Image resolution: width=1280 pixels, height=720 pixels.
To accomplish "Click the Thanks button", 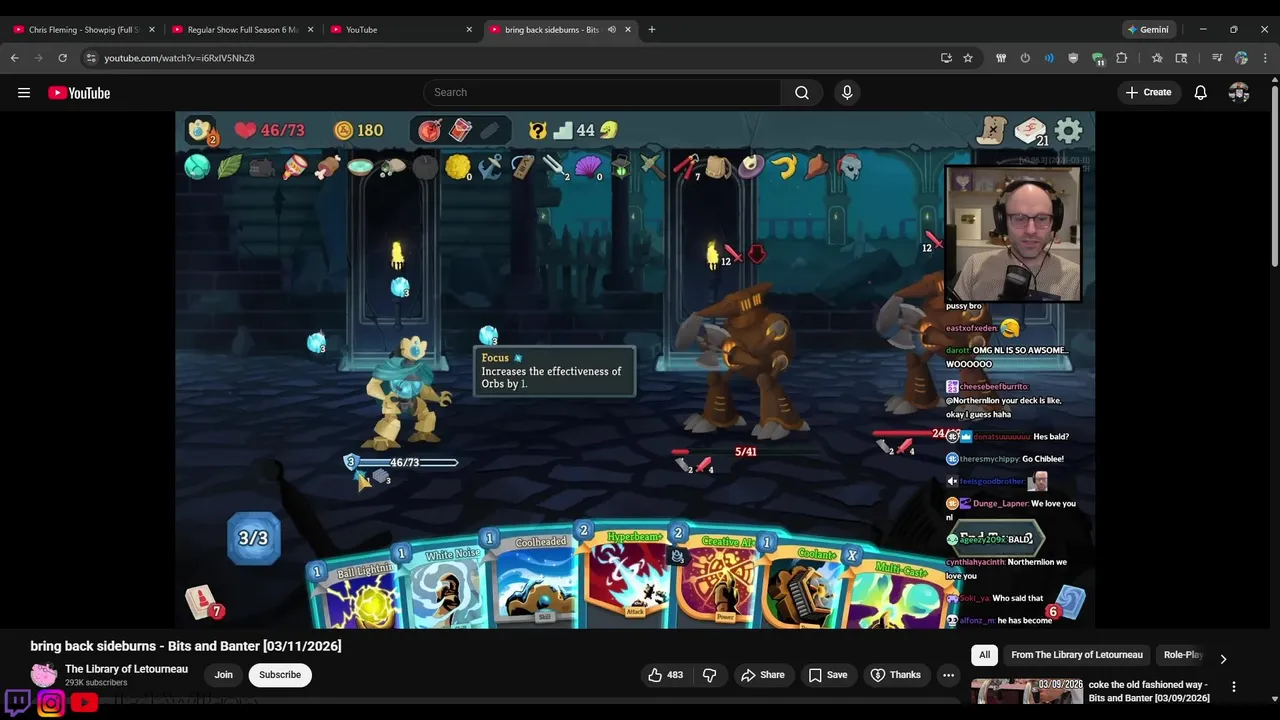I will [x=896, y=675].
